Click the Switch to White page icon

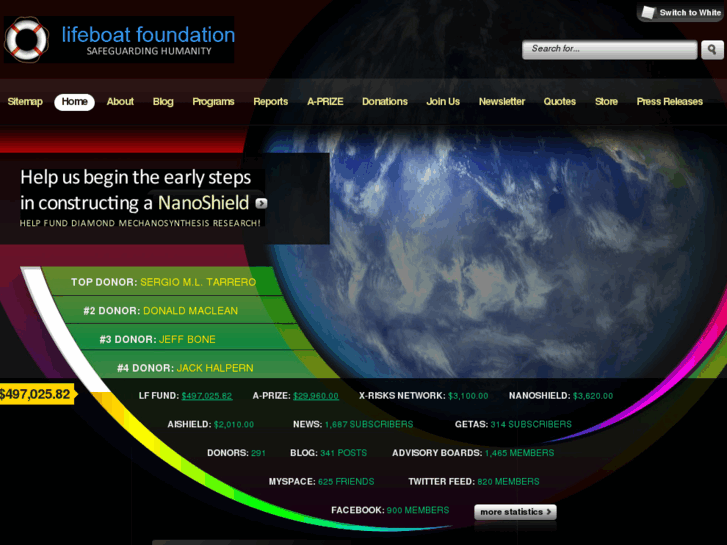point(648,13)
